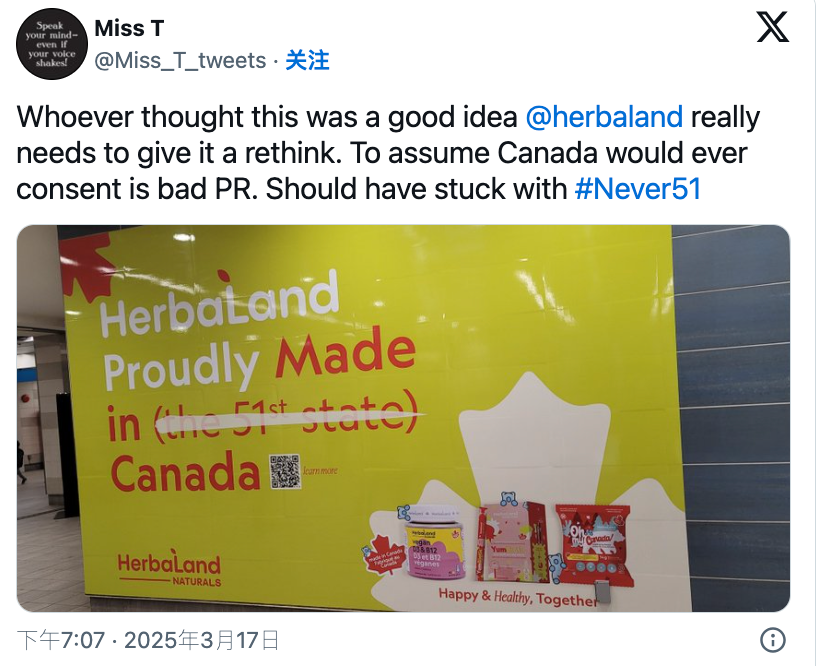Click the #Never51 hashtag
This screenshot has width=816, height=666.
[x=638, y=189]
